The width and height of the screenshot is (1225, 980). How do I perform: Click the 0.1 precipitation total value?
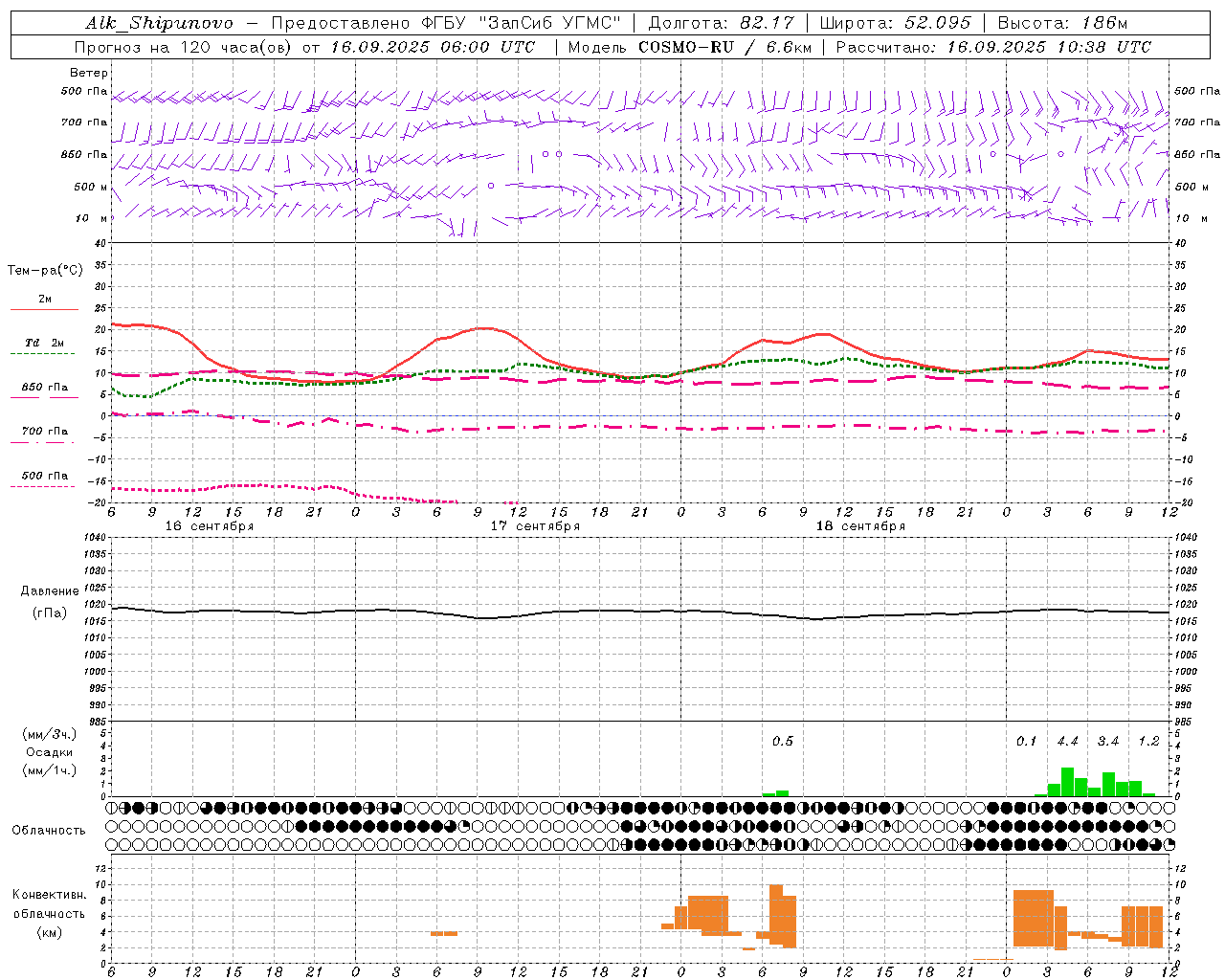coord(1026,741)
